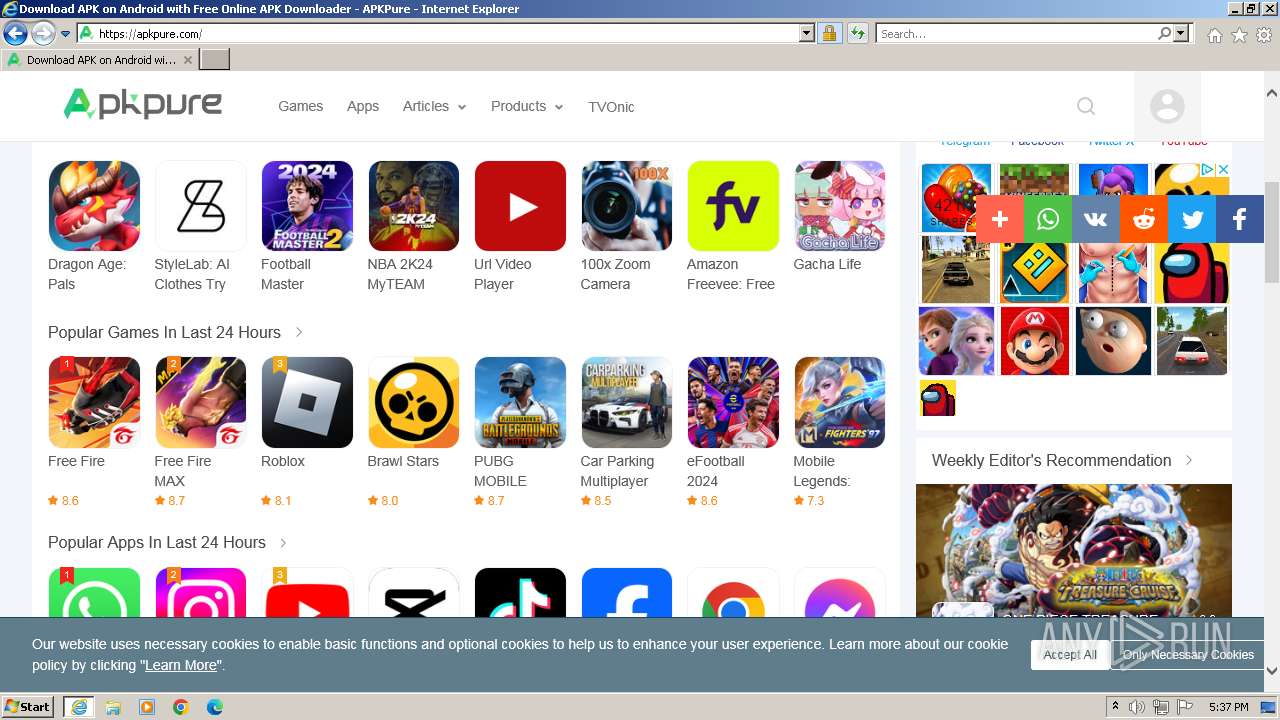Open the Car Parking Multiplayer icon

click(x=626, y=402)
